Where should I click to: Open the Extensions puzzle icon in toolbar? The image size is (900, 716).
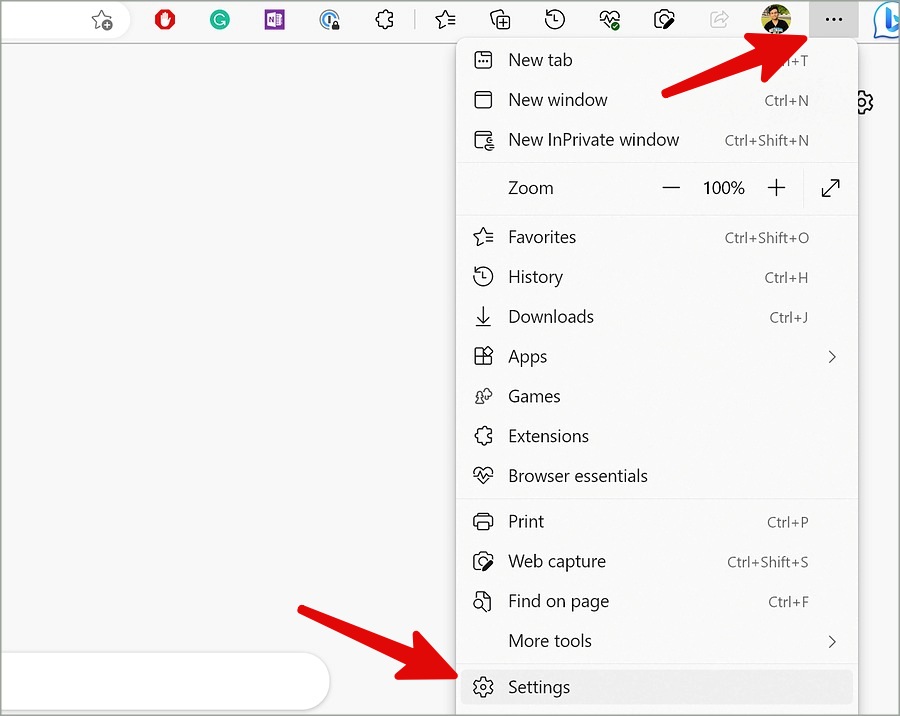pos(385,20)
